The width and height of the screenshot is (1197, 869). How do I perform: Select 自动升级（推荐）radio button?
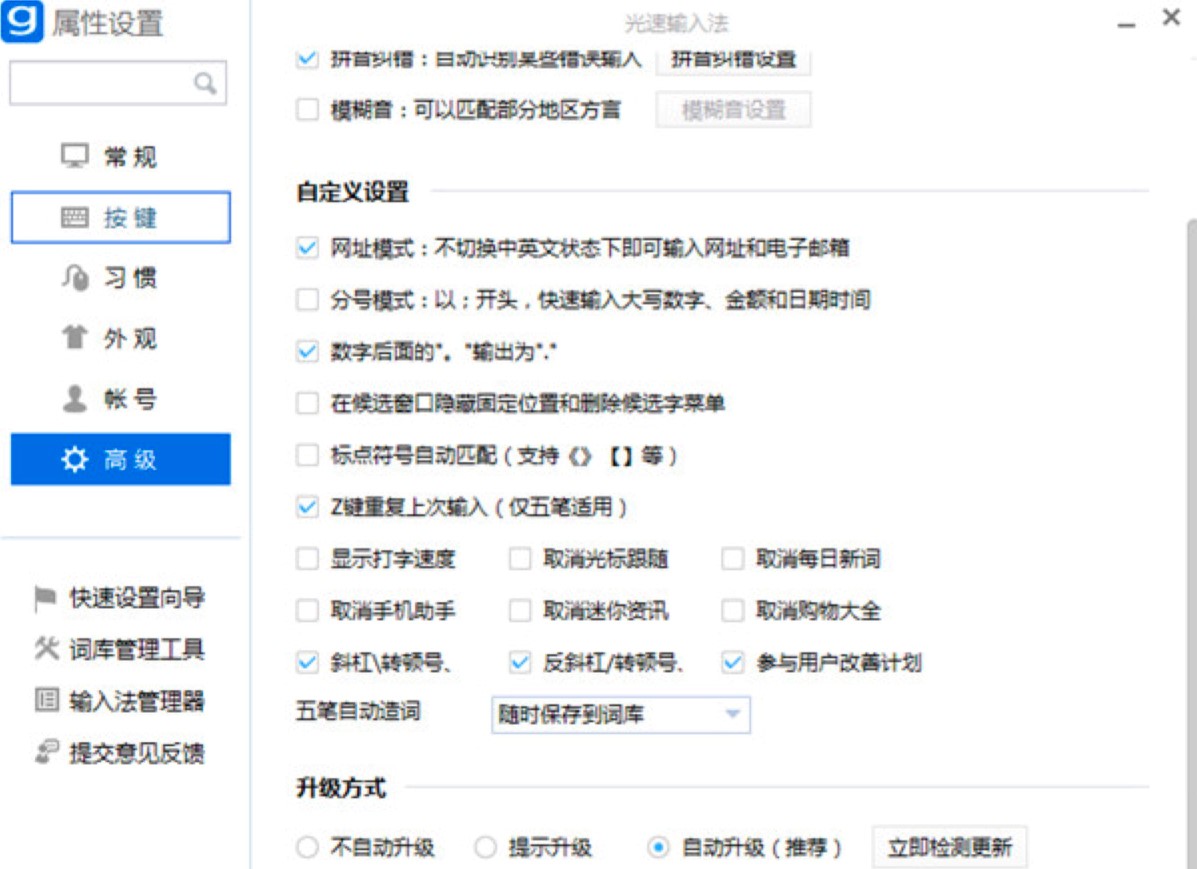[658, 847]
